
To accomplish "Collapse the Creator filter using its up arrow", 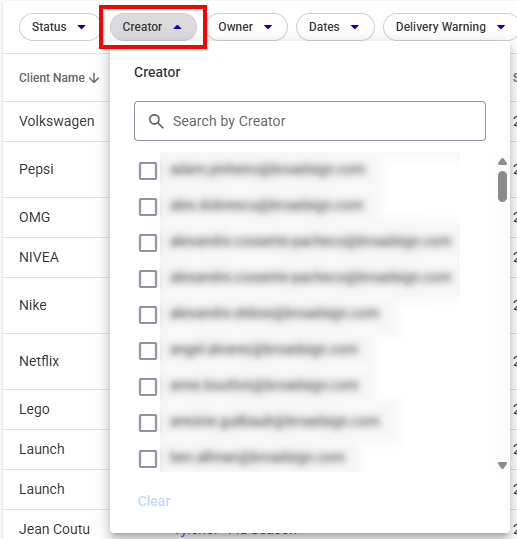I will pyautogui.click(x=177, y=27).
